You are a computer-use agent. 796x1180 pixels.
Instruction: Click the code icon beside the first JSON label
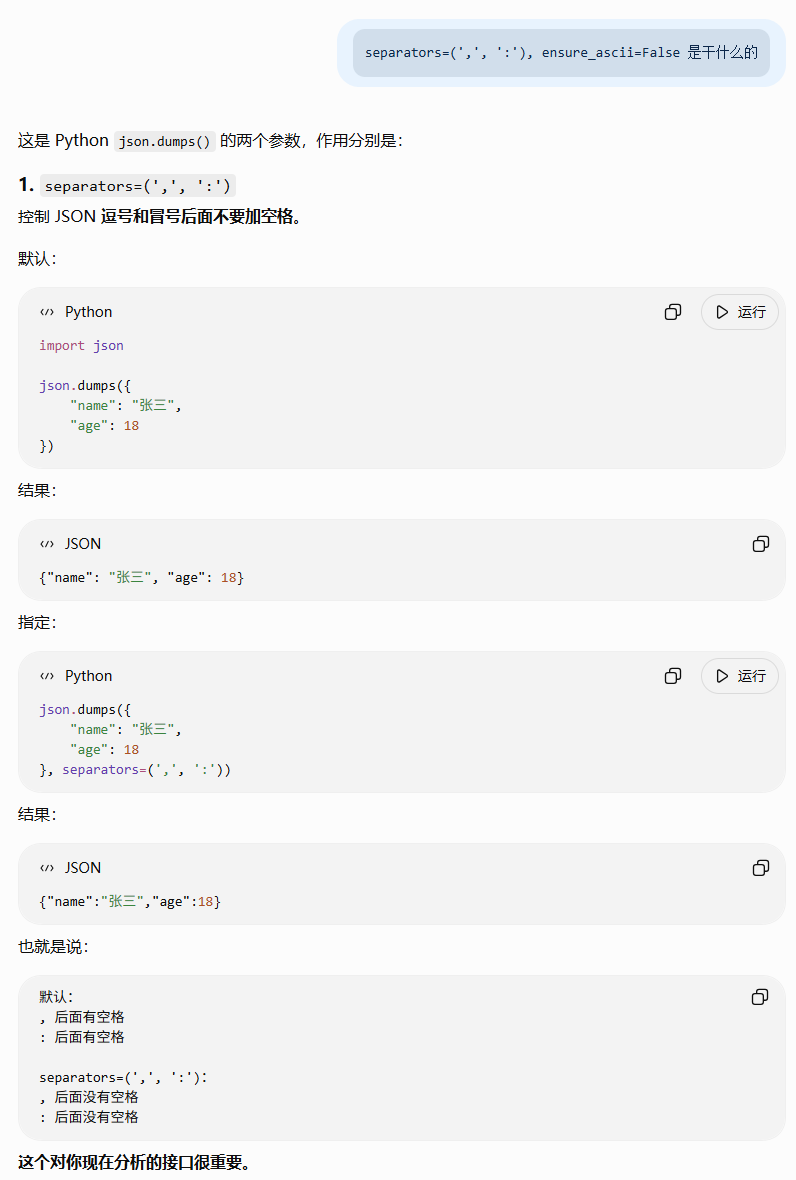(47, 543)
